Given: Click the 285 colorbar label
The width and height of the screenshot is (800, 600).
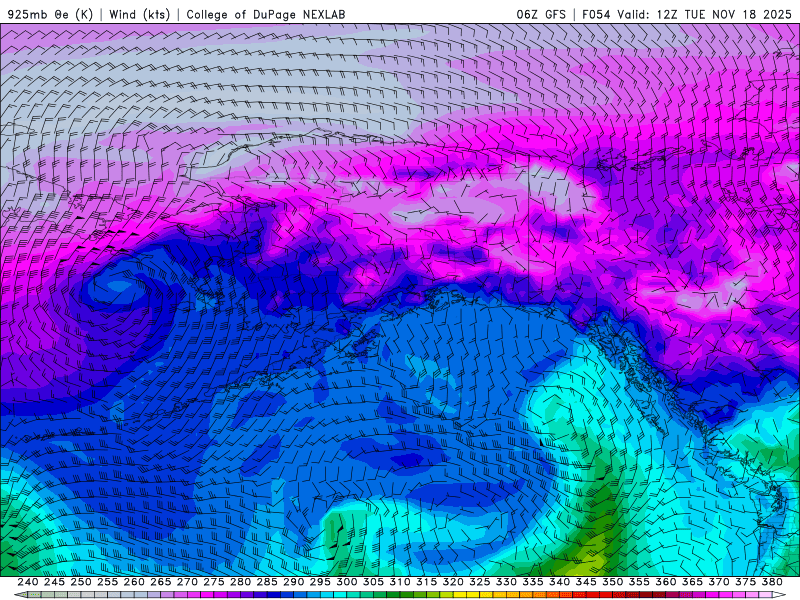Looking at the screenshot, I should point(267,582).
